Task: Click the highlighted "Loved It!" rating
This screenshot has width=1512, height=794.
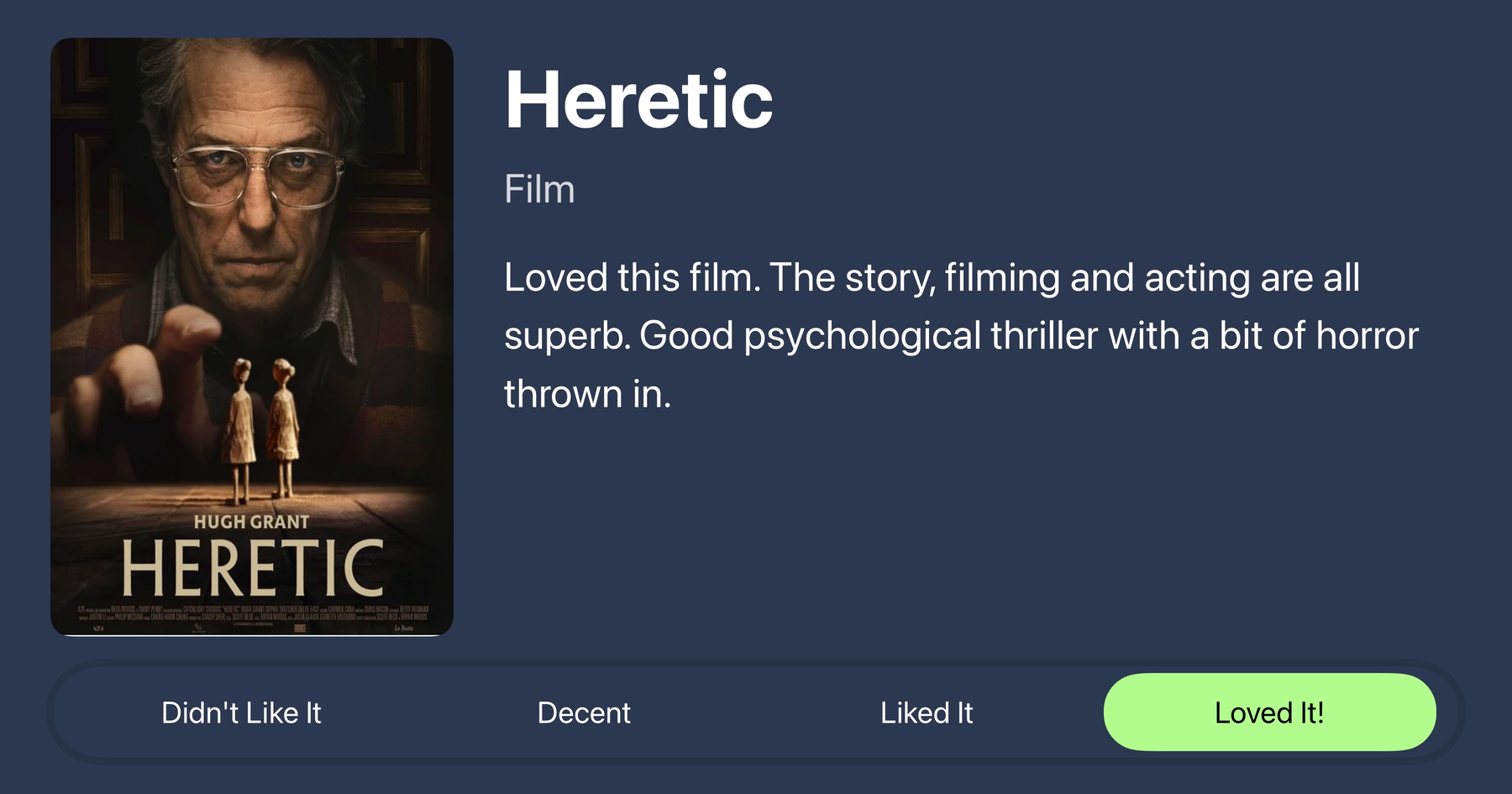Action: [1269, 712]
